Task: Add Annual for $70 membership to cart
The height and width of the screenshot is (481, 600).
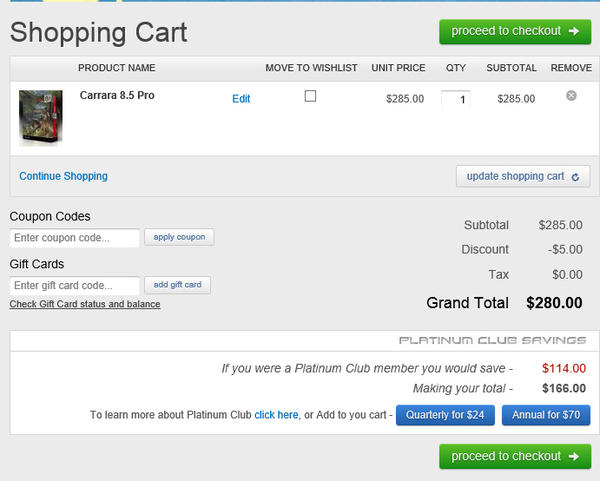Action: coord(546,415)
